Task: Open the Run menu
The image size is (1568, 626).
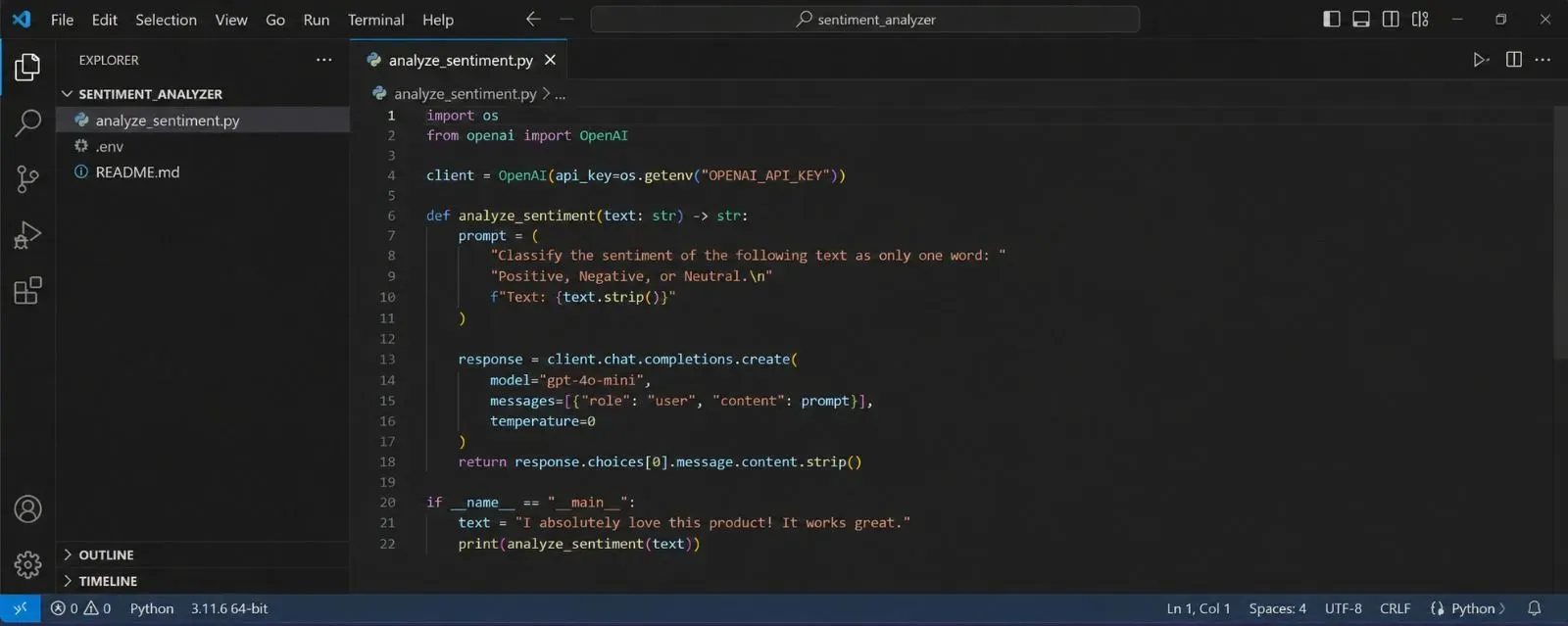Action: (317, 20)
